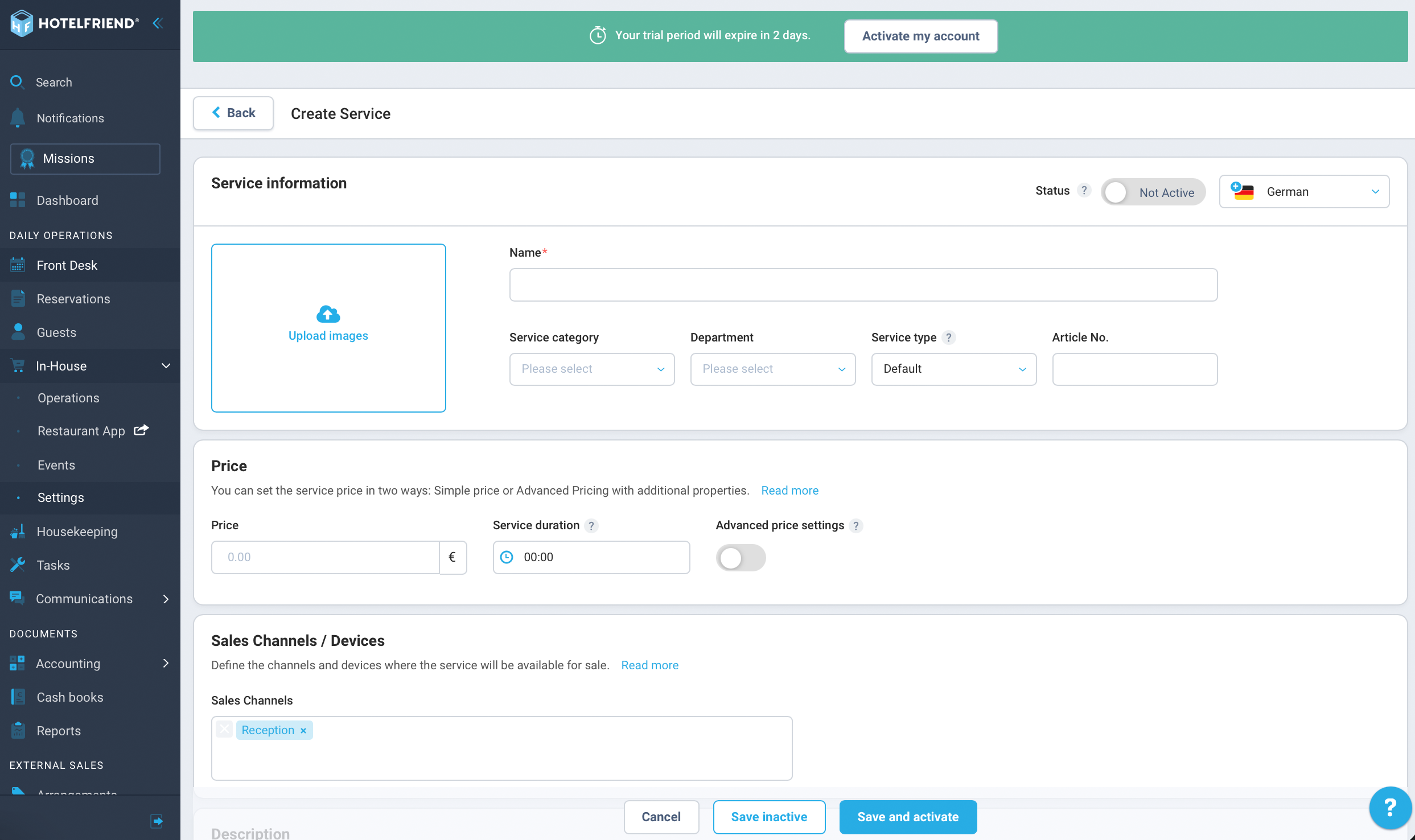The width and height of the screenshot is (1415, 840).
Task: Collapse the sidebar with double-chevron icon
Action: 158,23
